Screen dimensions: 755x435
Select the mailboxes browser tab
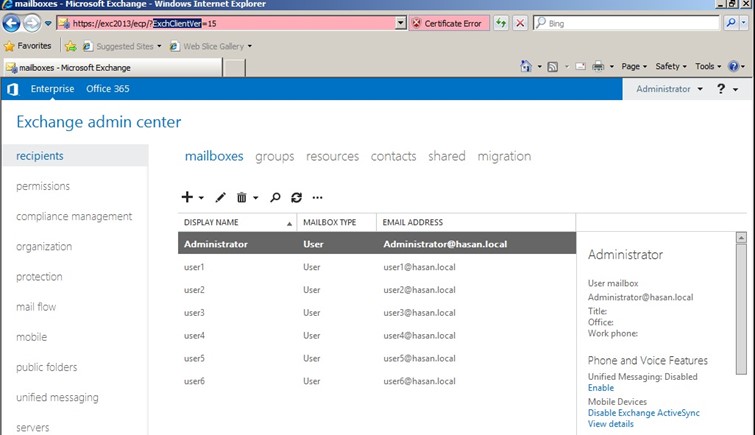113,67
